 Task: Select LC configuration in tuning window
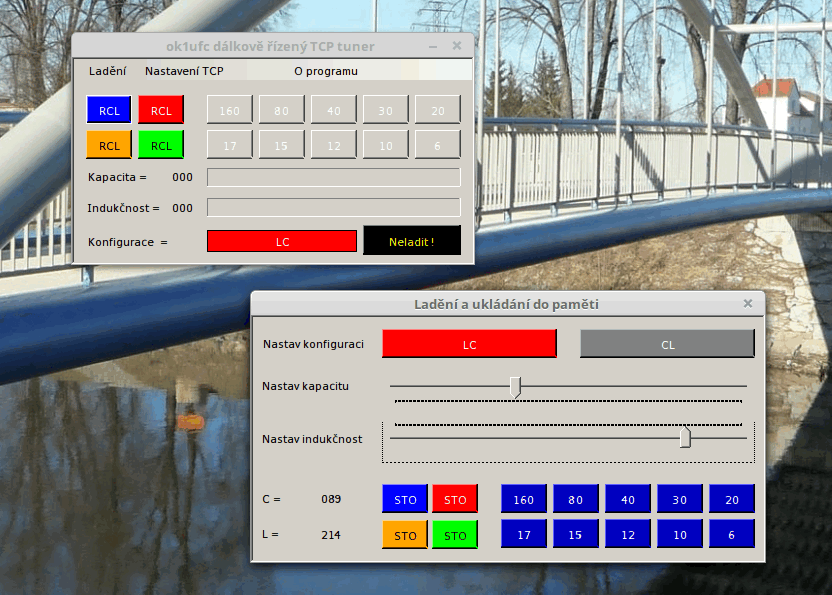469,344
